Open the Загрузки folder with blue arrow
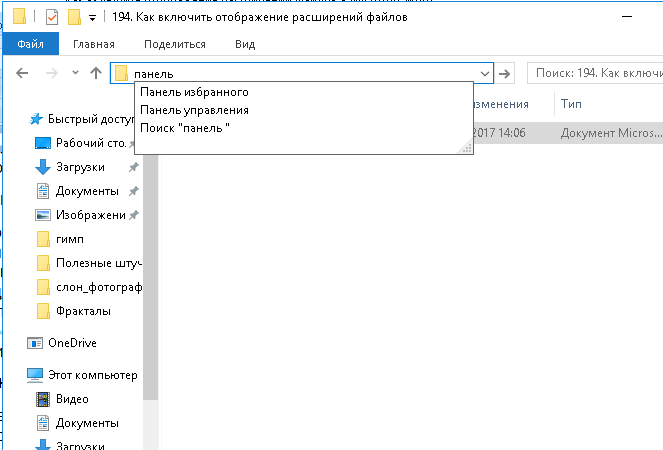Screen dimensions: 663x450 click(x=80, y=167)
